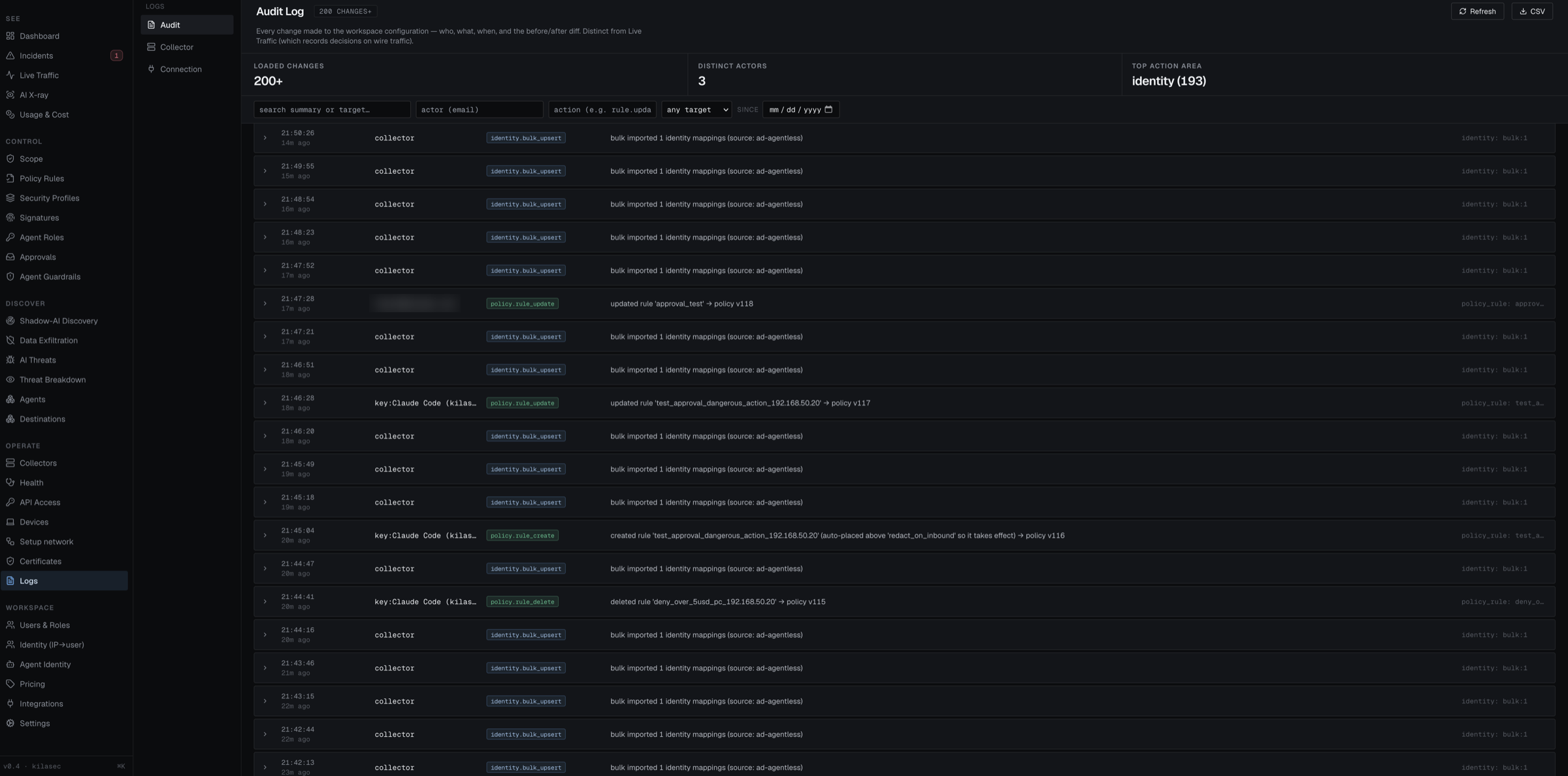Click the Logs sidebar item

tap(64, 581)
